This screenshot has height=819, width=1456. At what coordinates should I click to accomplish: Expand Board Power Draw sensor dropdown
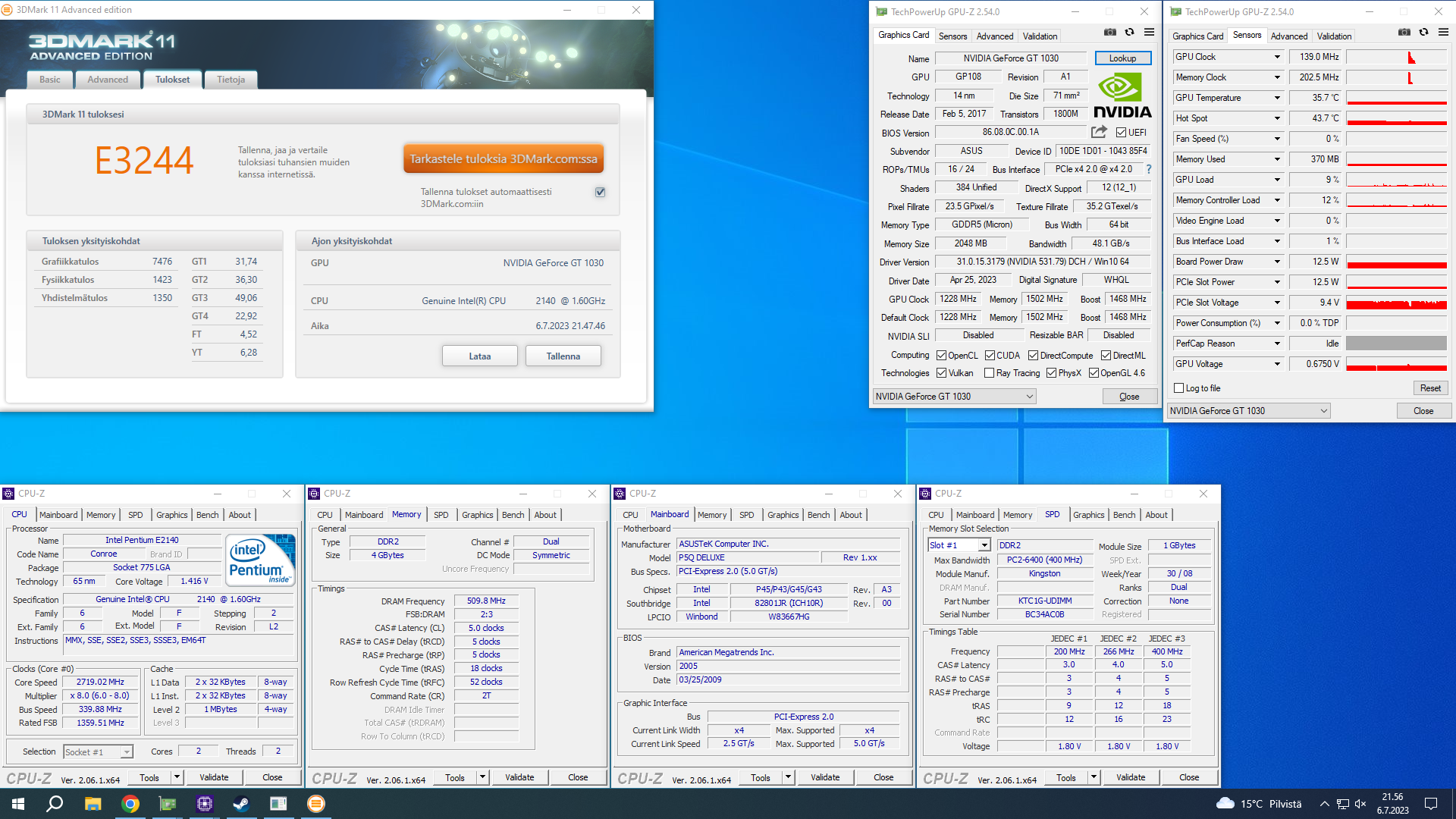pyautogui.click(x=1277, y=262)
